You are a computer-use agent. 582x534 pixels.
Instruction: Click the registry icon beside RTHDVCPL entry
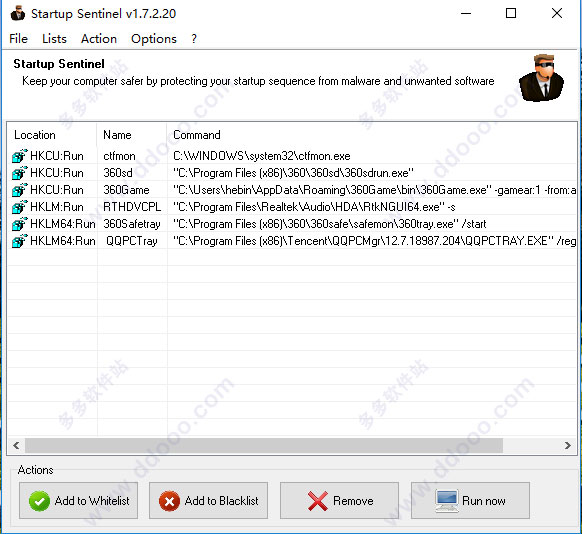(x=20, y=207)
